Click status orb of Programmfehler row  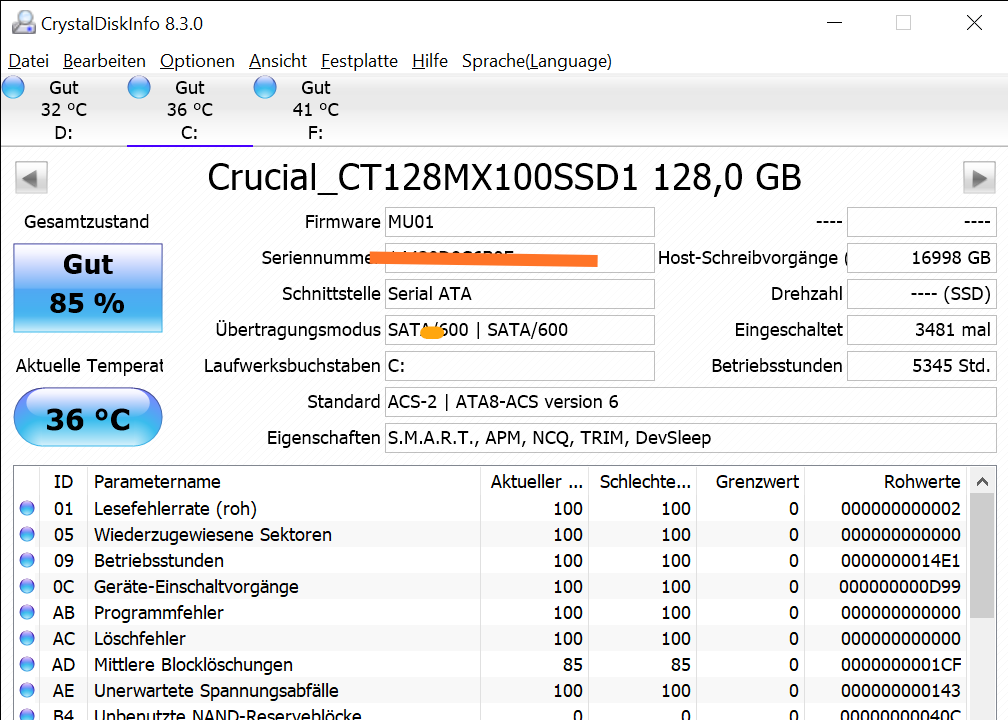click(27, 612)
